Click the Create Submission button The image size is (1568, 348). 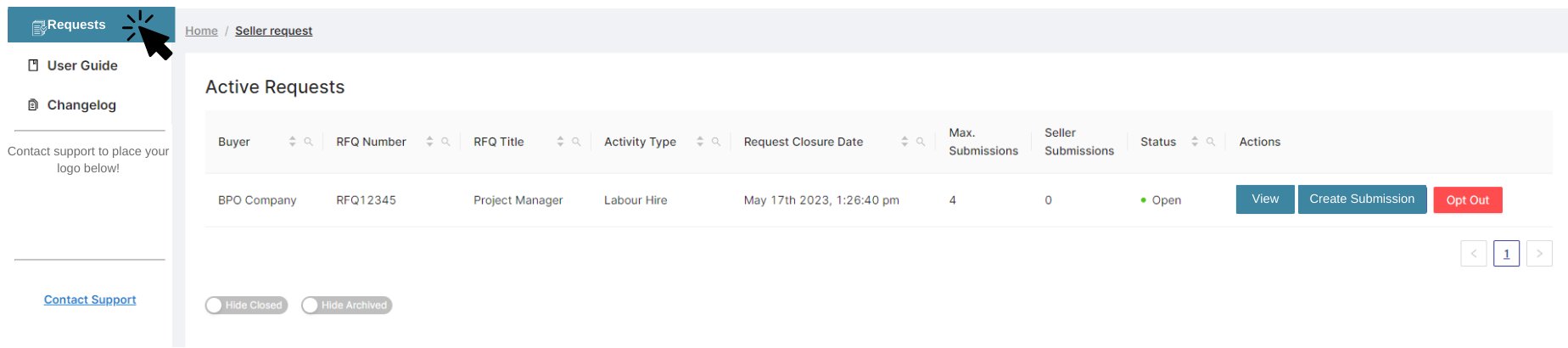pyautogui.click(x=1362, y=199)
